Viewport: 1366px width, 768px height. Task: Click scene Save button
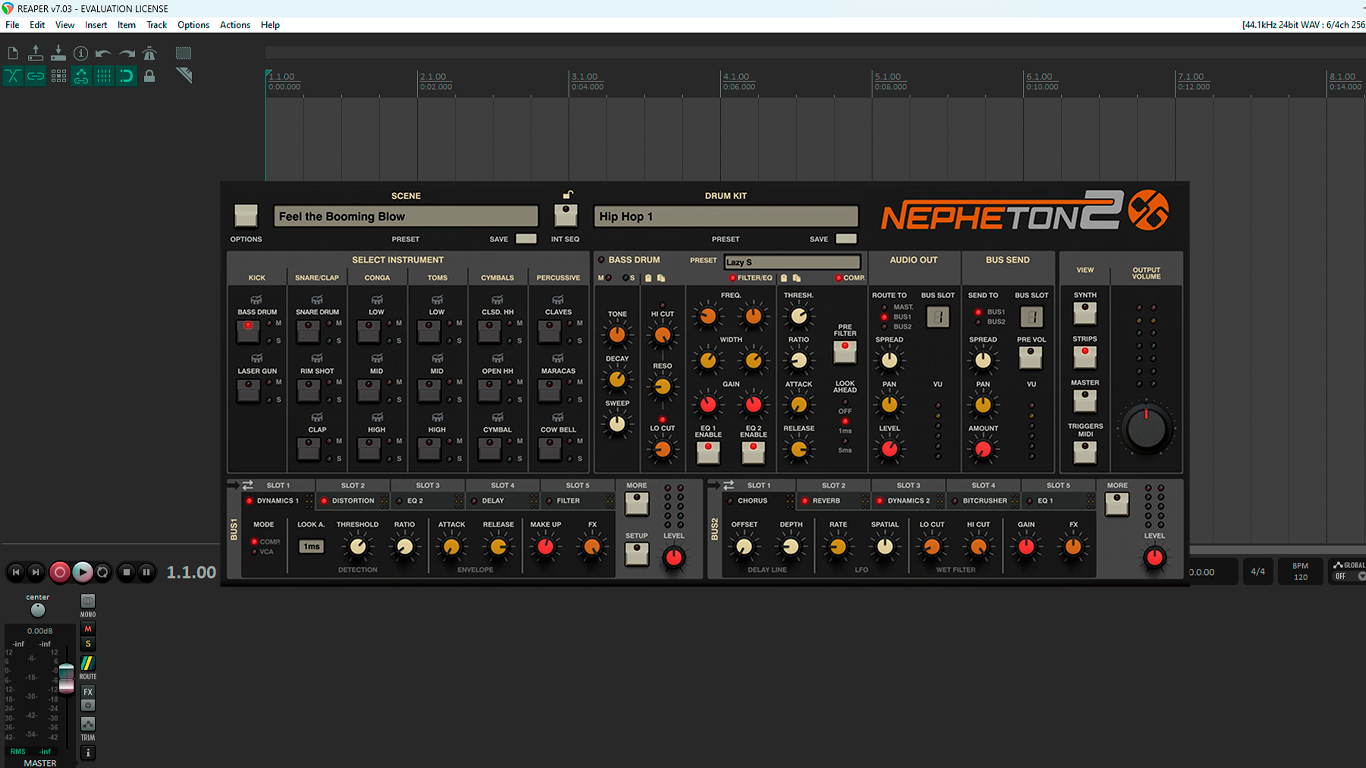[526, 239]
